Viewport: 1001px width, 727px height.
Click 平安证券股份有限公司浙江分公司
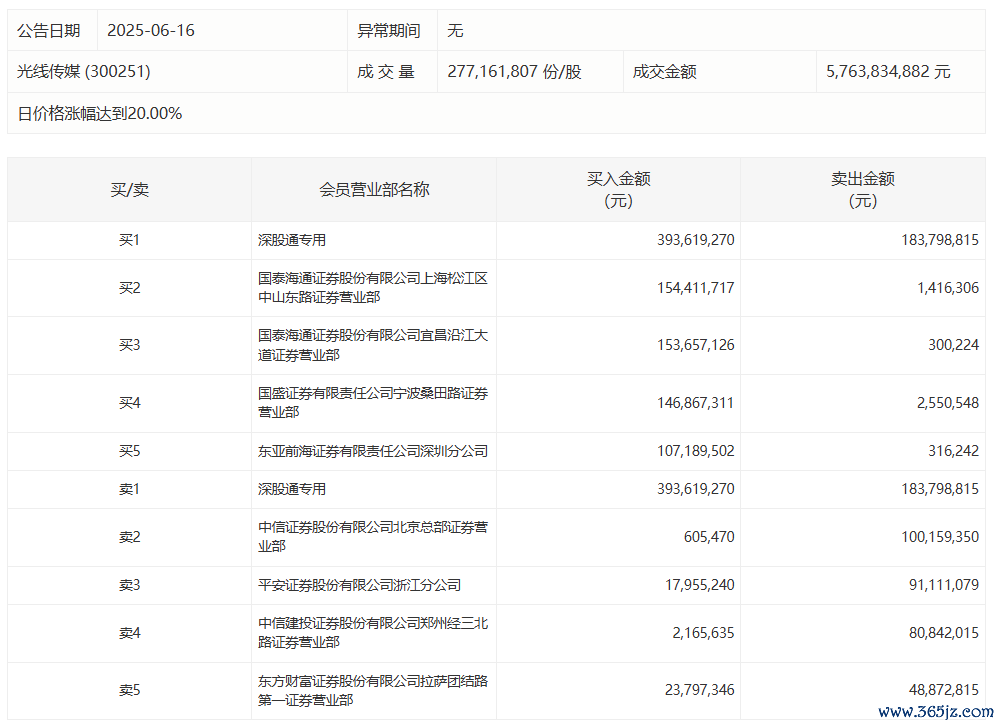[359, 585]
